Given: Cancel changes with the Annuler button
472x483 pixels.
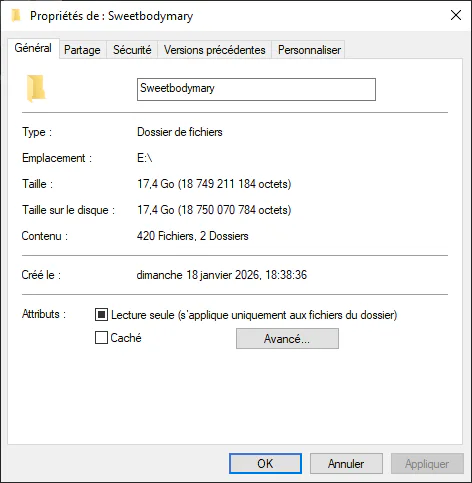Looking at the screenshot, I should (x=346, y=463).
